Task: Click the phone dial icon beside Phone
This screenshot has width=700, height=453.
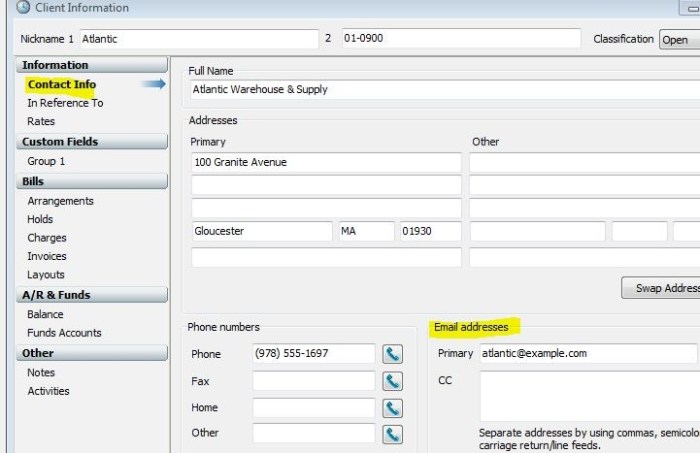Action: [x=392, y=354]
